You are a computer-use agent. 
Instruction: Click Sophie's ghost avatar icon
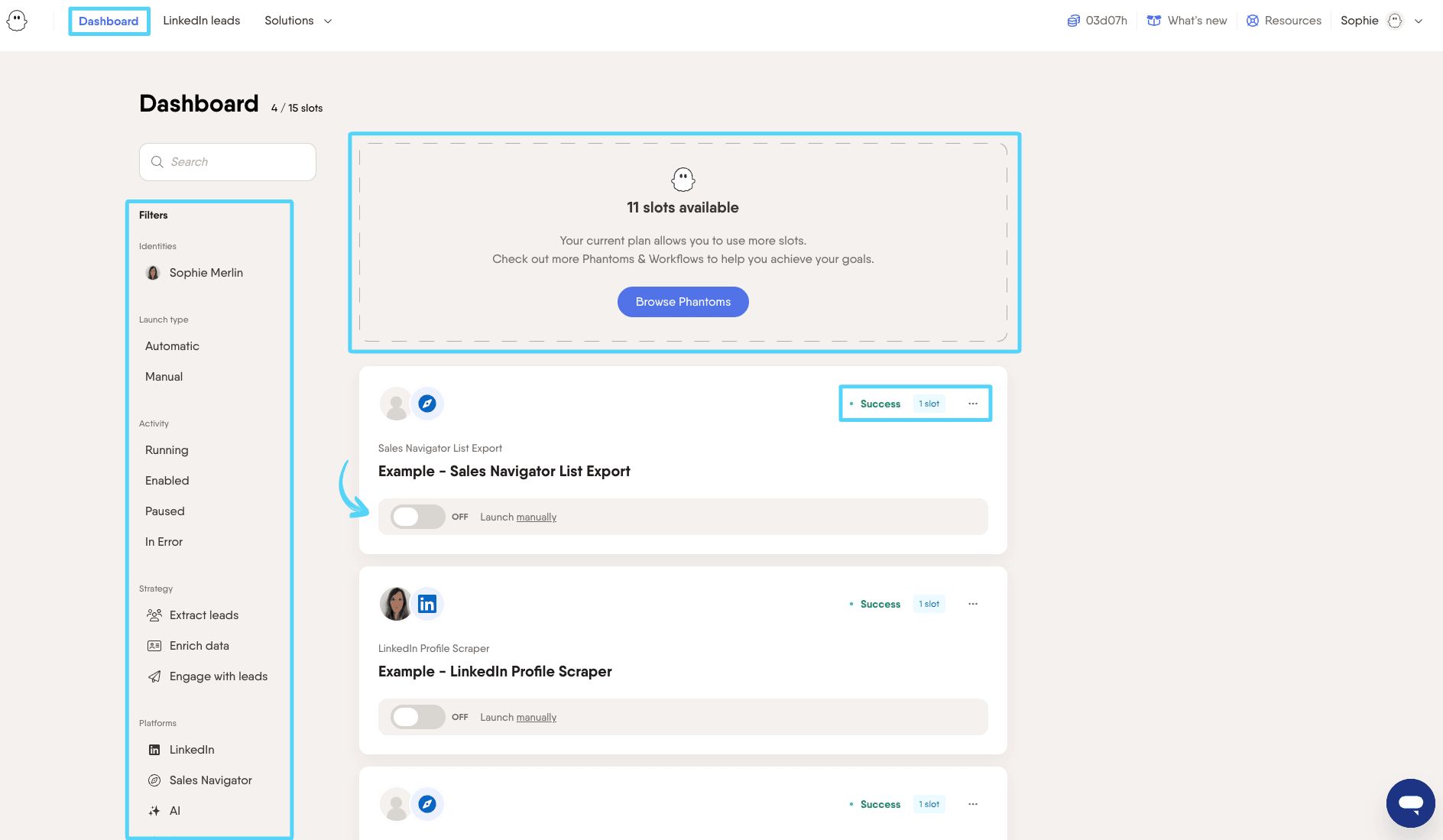point(1395,21)
